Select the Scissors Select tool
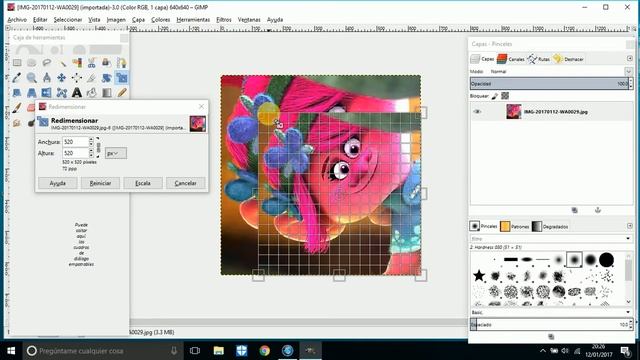Image resolution: width=640 pixels, height=360 pixels. tap(92, 63)
